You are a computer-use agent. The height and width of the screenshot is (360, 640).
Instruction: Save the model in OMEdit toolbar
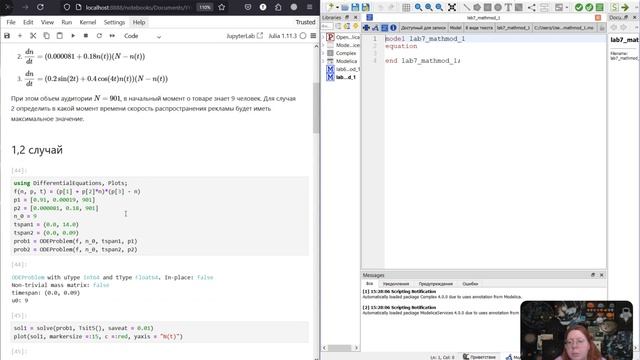click(355, 7)
